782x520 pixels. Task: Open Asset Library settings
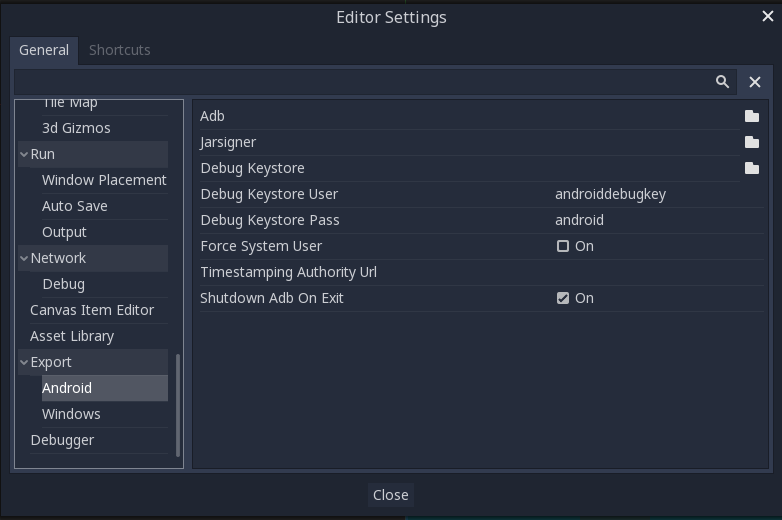(x=72, y=336)
